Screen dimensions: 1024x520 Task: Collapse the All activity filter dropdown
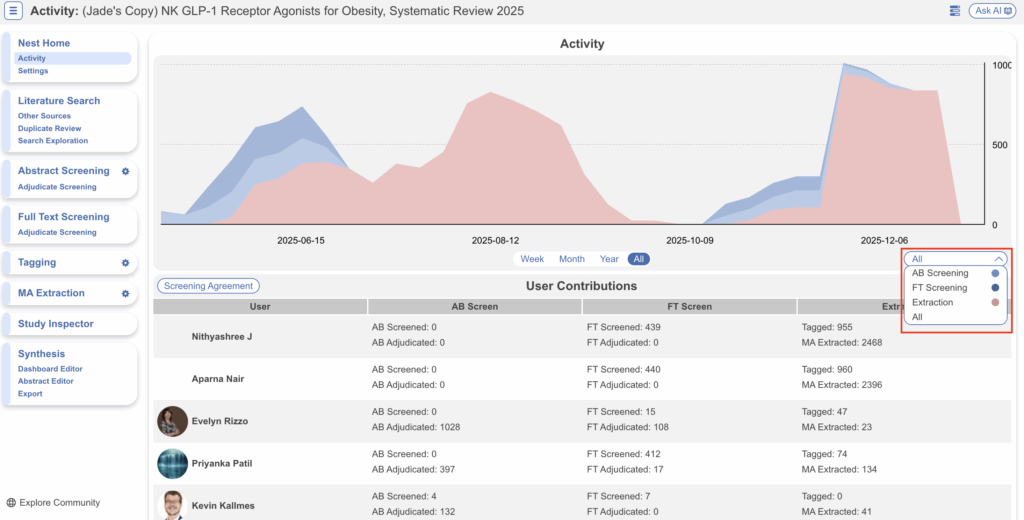click(955, 259)
